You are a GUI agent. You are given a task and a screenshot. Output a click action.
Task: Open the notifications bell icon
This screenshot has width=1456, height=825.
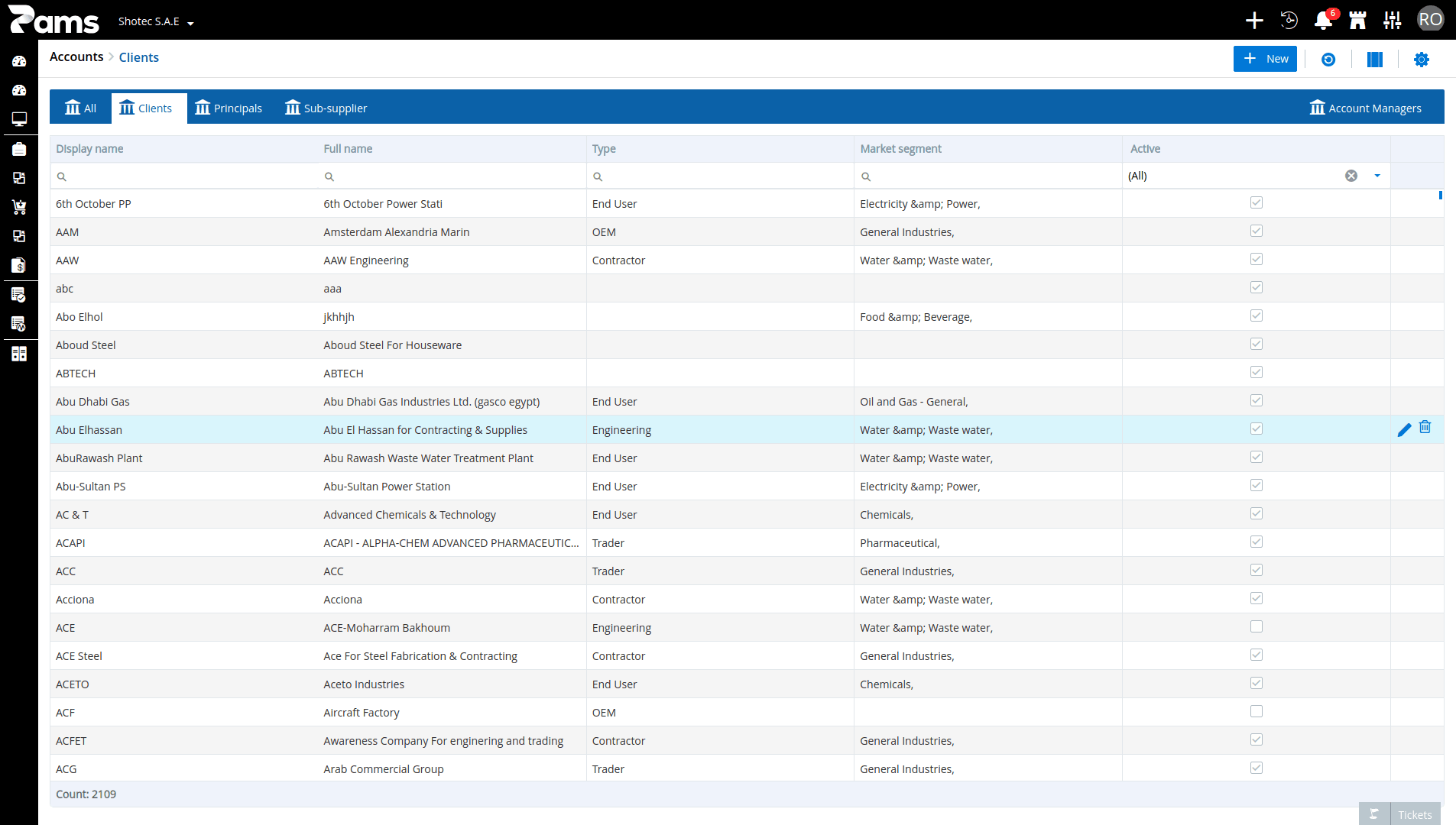(1323, 20)
